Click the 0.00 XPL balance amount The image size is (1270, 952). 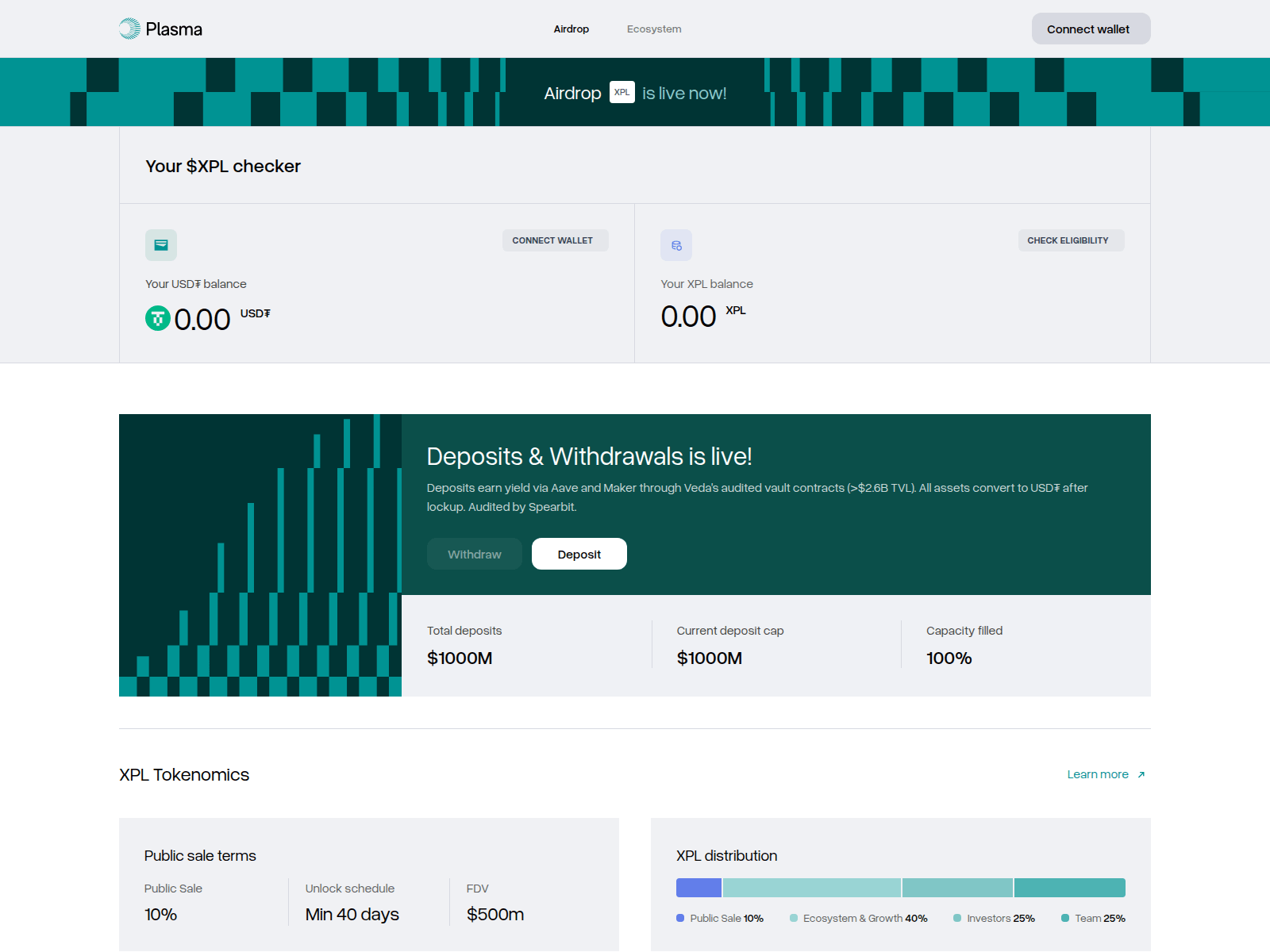tap(688, 317)
